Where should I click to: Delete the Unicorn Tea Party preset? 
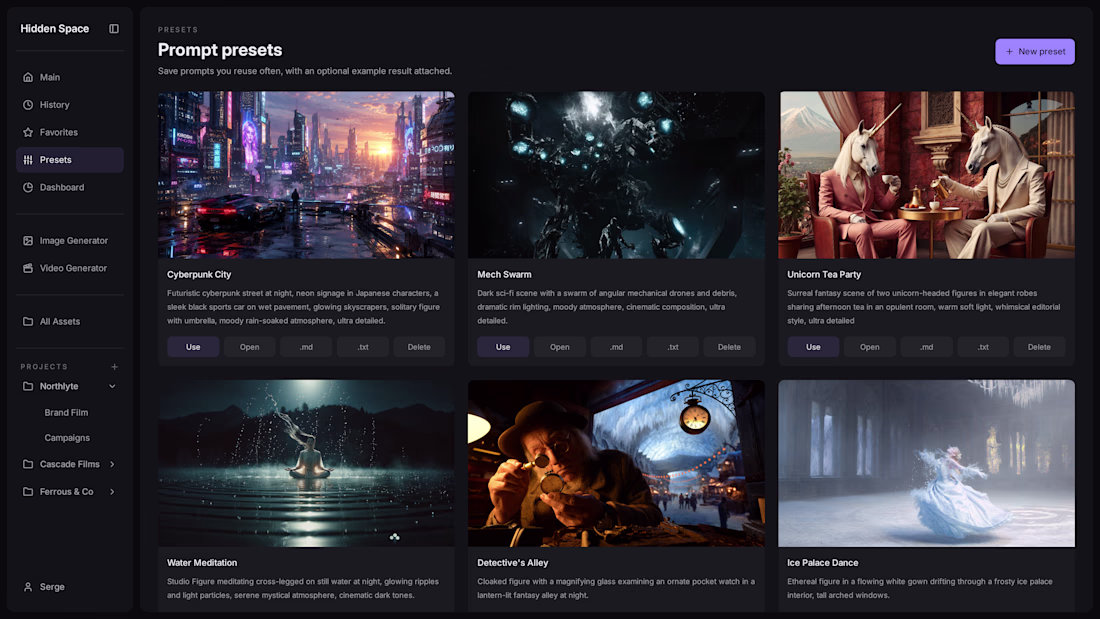coord(1039,347)
